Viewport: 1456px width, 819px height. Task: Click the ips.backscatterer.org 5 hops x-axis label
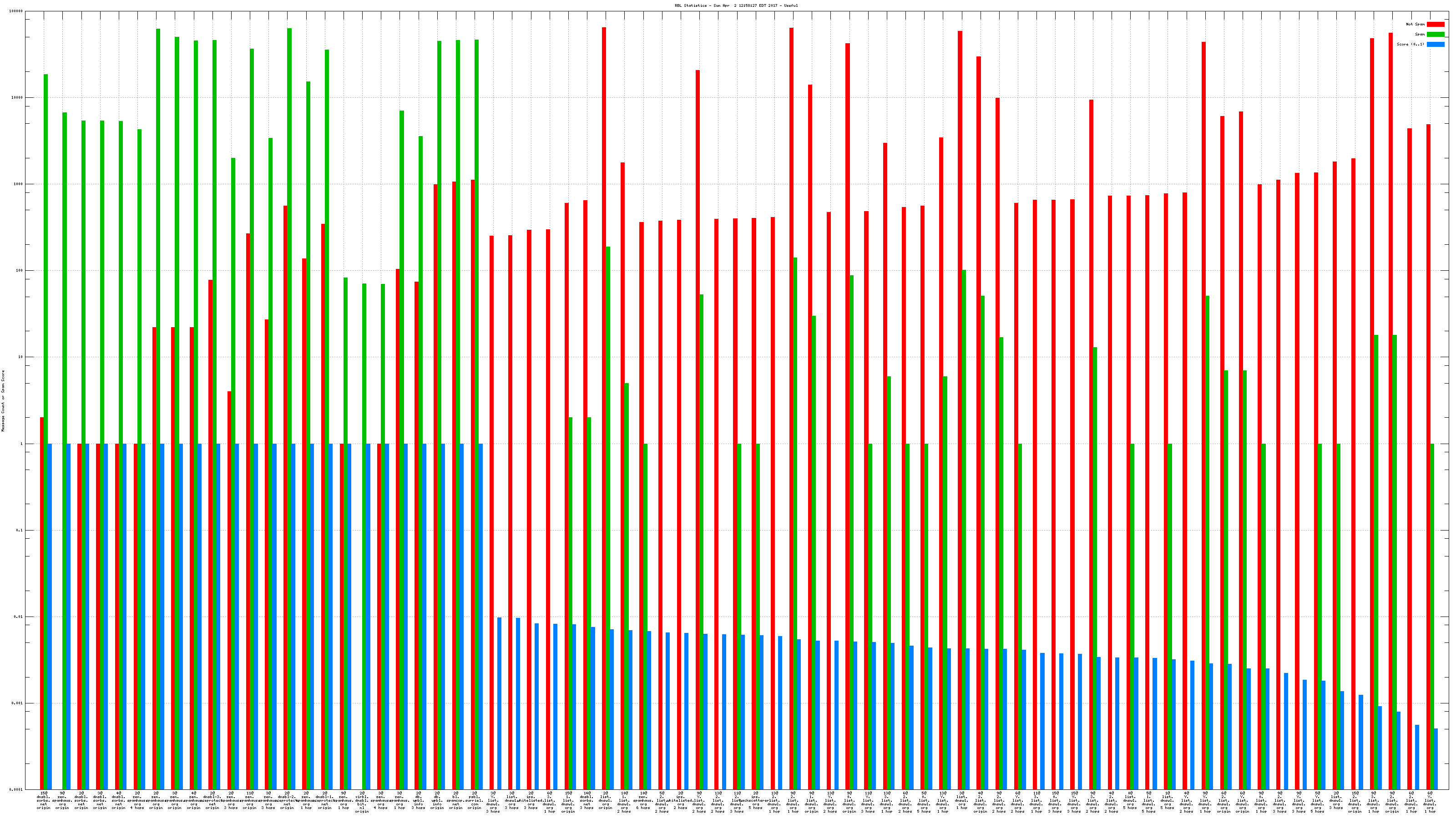coord(755,800)
